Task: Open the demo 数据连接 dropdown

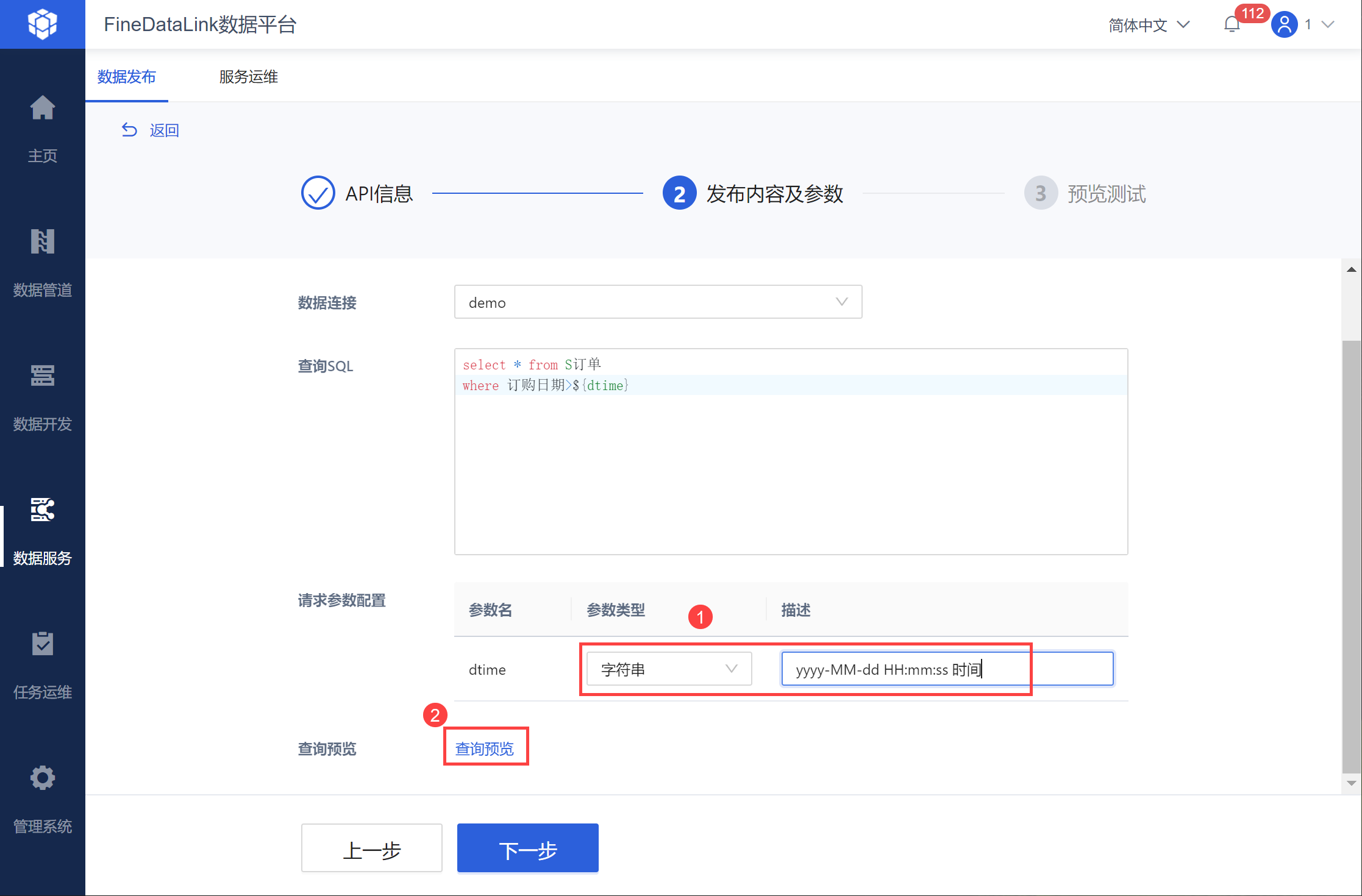Action: click(658, 302)
